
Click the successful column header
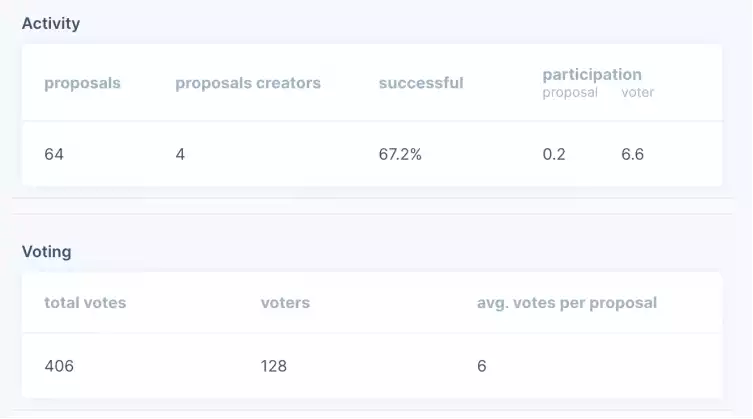(421, 83)
